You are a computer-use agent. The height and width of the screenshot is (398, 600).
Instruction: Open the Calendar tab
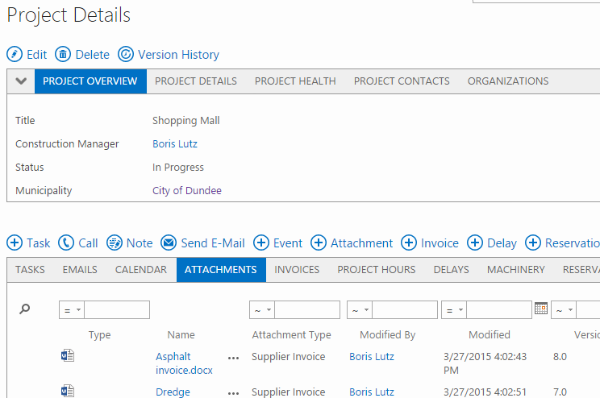tap(141, 270)
